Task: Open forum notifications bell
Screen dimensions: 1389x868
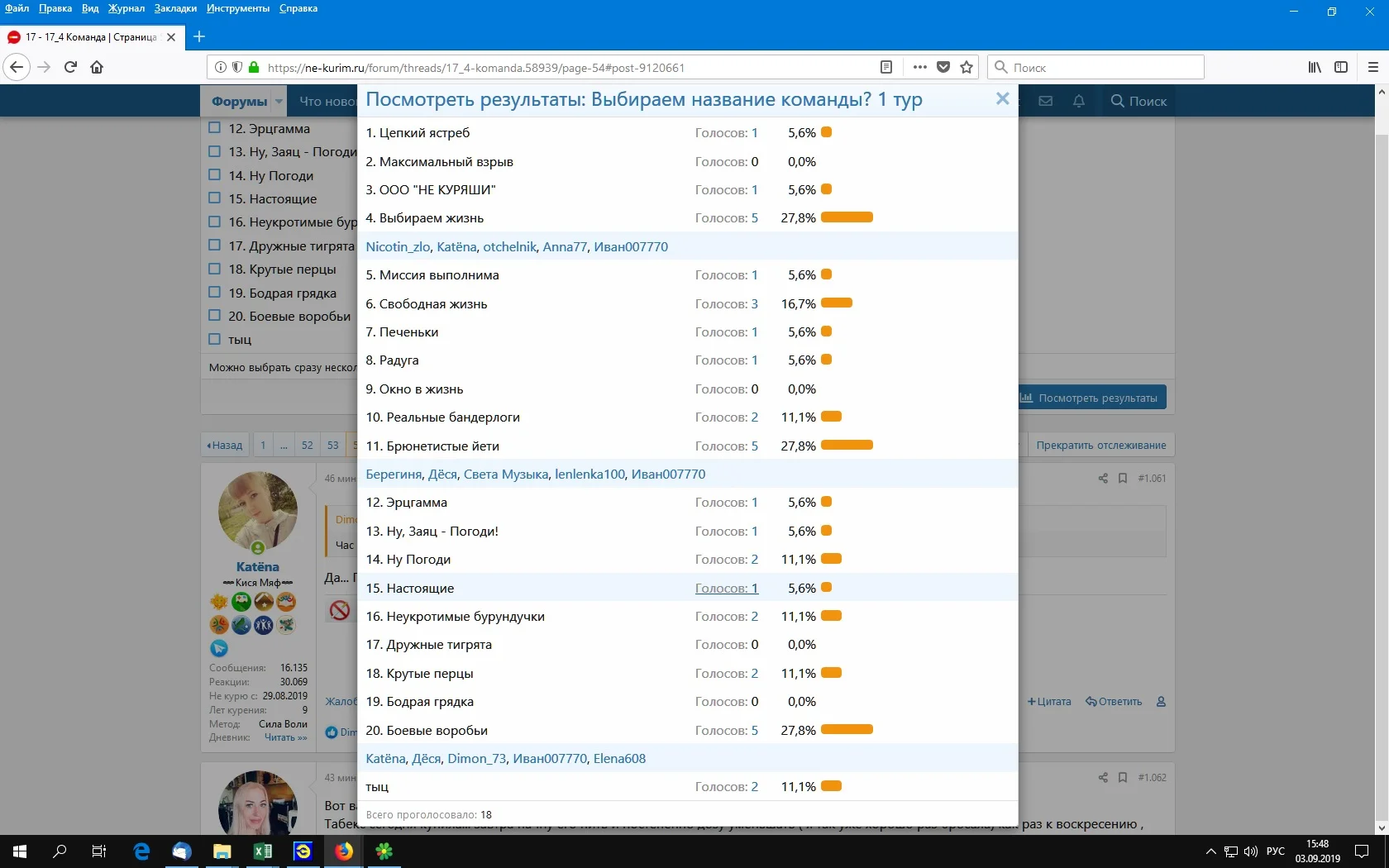Action: pos(1078,101)
